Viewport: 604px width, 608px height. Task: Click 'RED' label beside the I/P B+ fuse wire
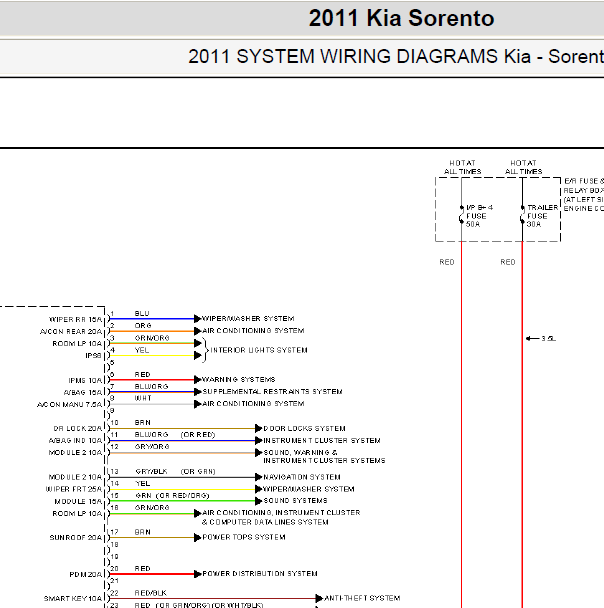pos(447,262)
